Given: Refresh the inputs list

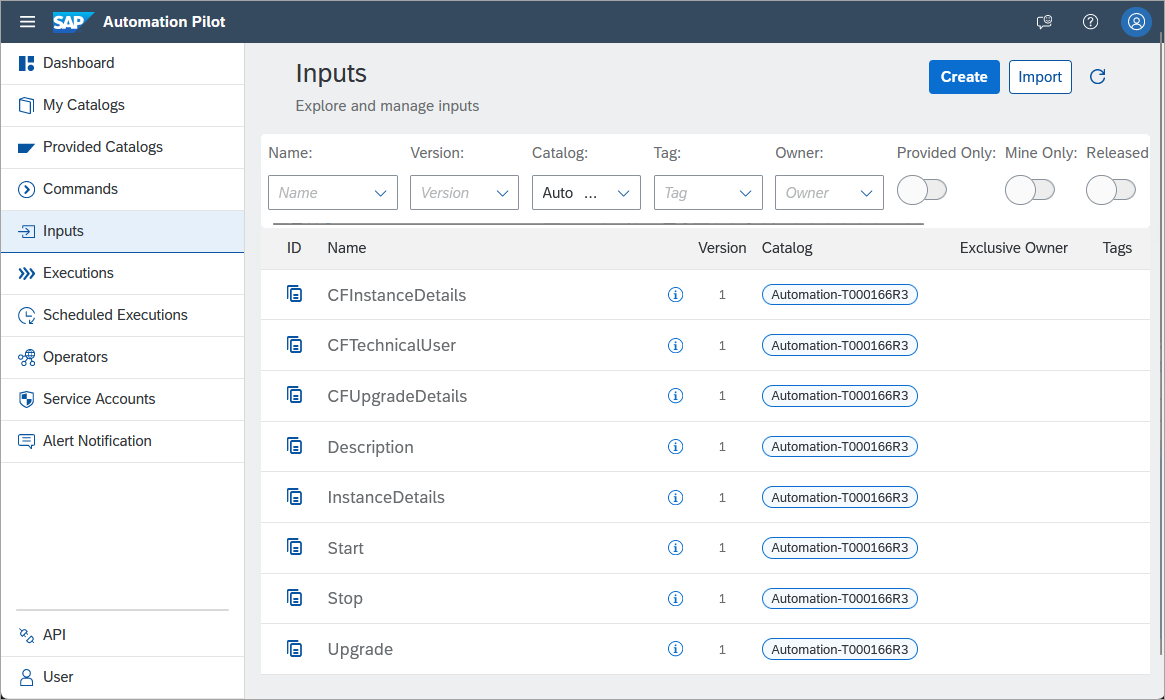Looking at the screenshot, I should (1097, 77).
